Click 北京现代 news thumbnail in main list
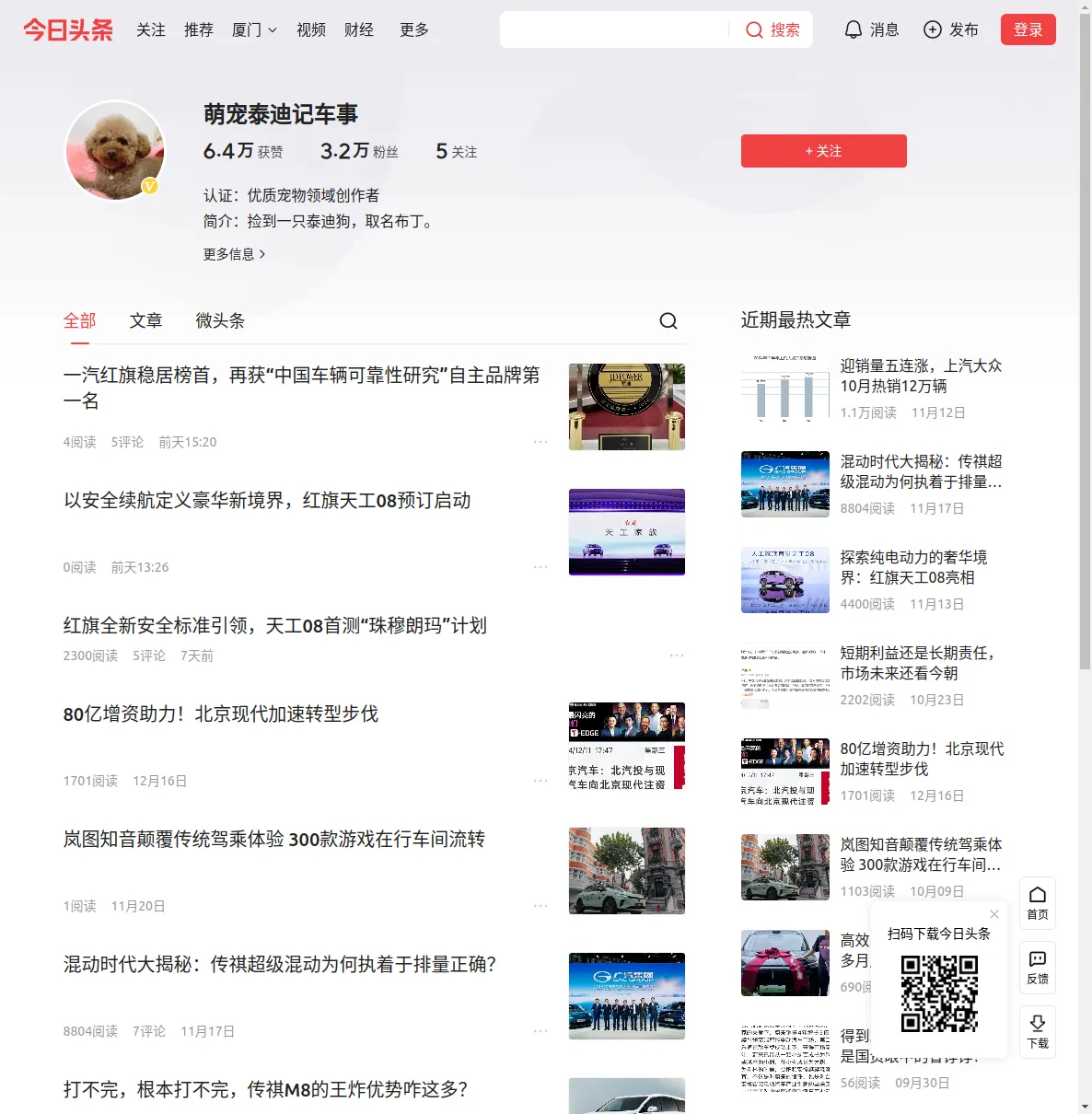 [x=627, y=746]
